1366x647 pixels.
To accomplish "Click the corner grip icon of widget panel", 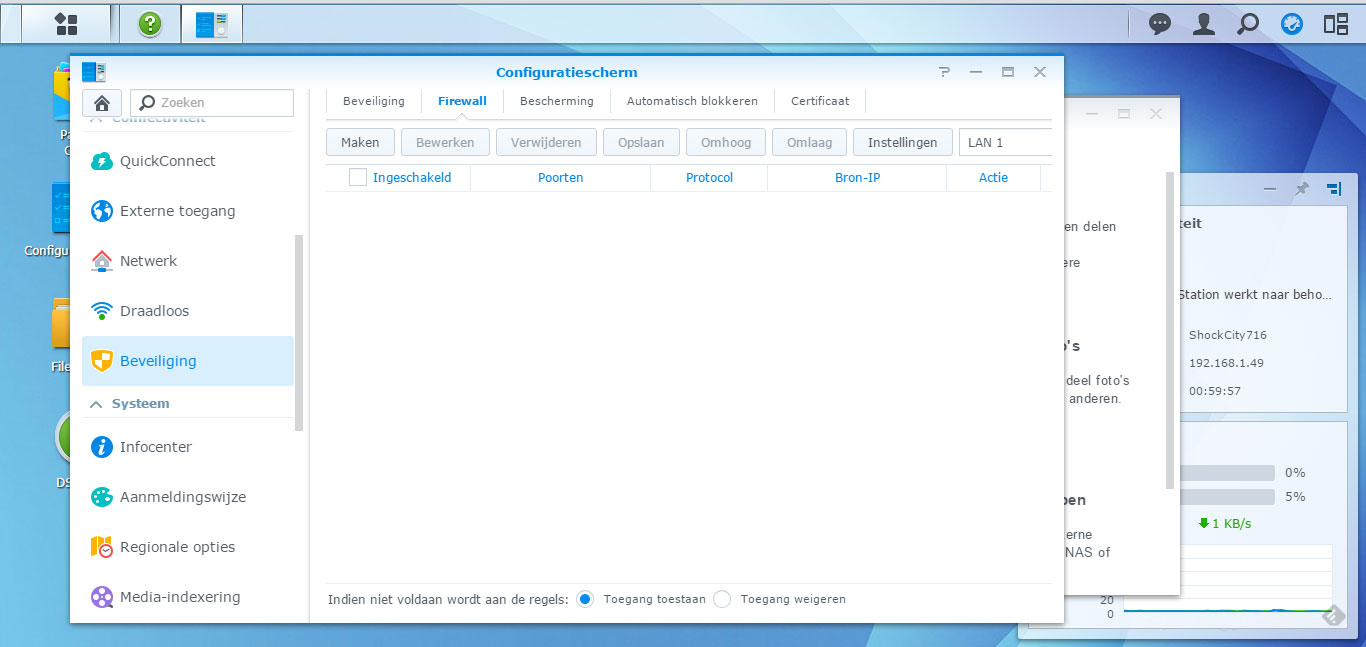I will (1334, 615).
